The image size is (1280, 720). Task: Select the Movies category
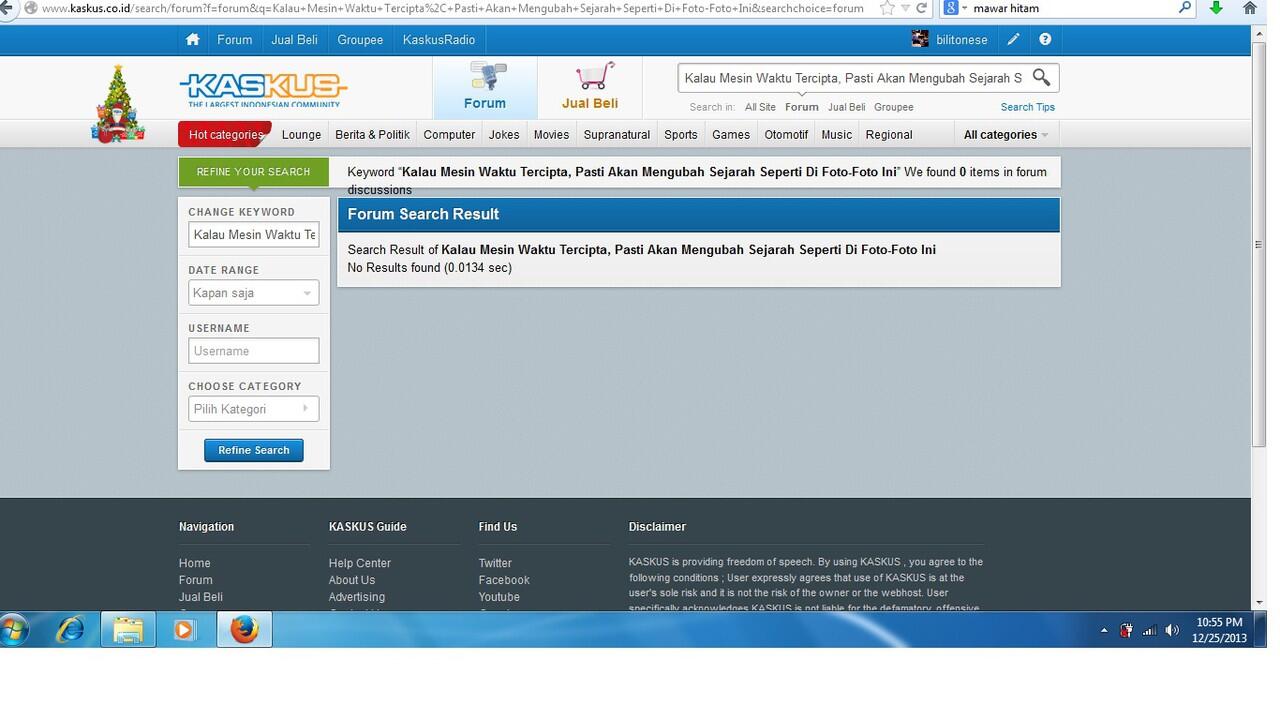551,135
